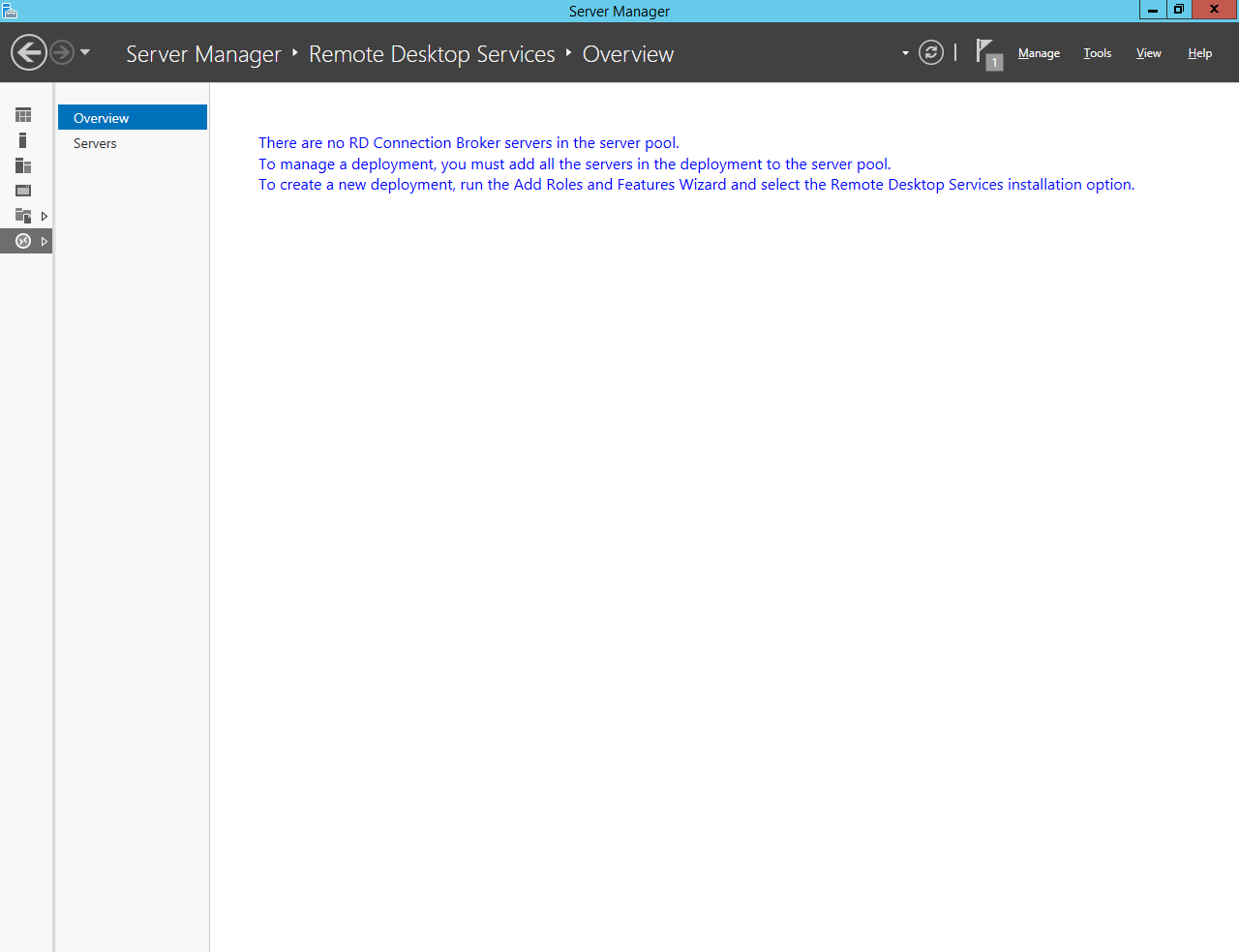The height and width of the screenshot is (952, 1239).
Task: Open the Manage menu
Action: [1039, 53]
